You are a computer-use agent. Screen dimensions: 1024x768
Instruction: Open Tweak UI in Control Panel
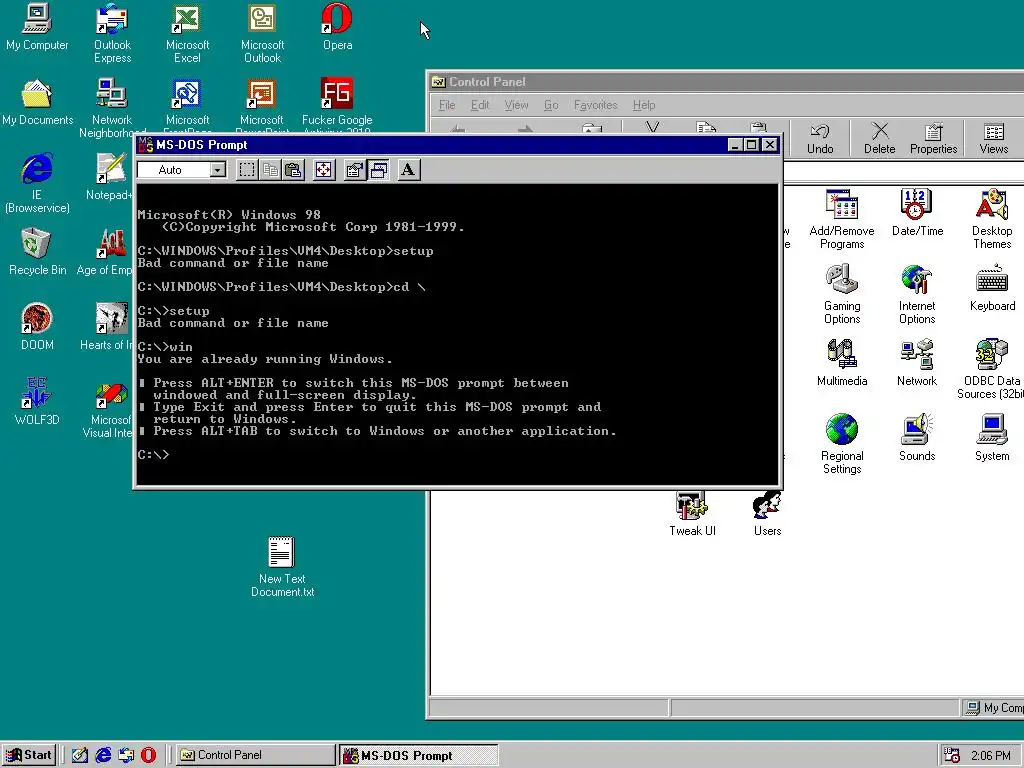(x=692, y=514)
